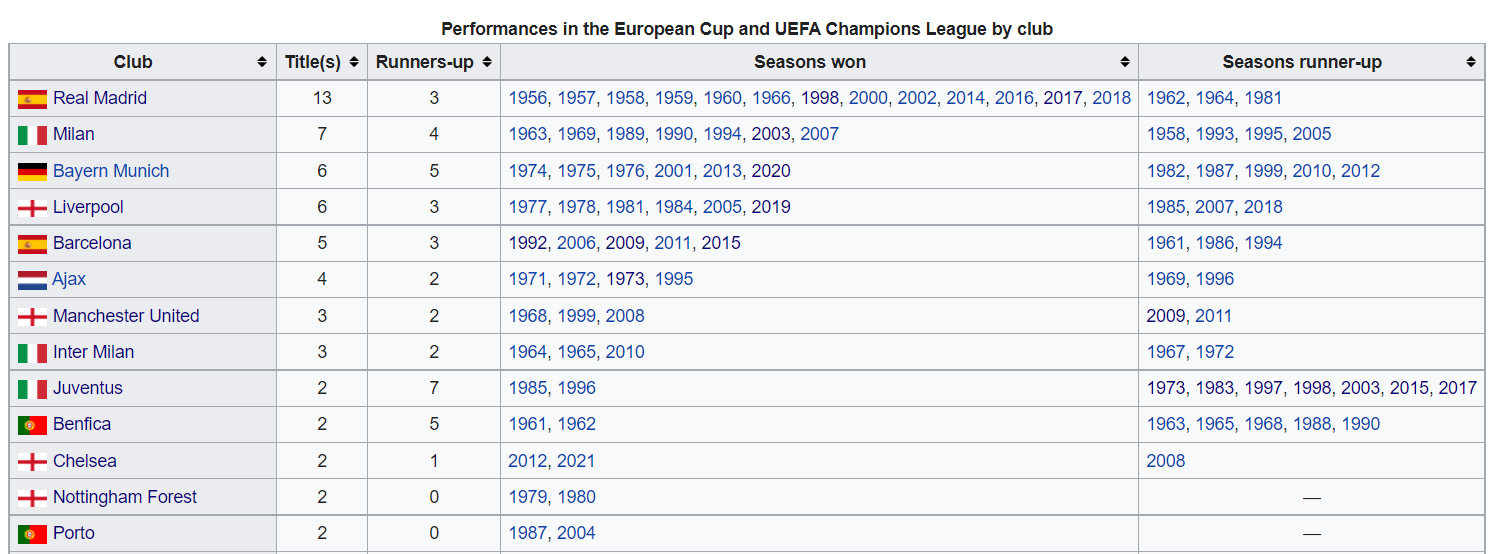The height and width of the screenshot is (554, 1495).
Task: Open the Porto club link
Action: (74, 533)
